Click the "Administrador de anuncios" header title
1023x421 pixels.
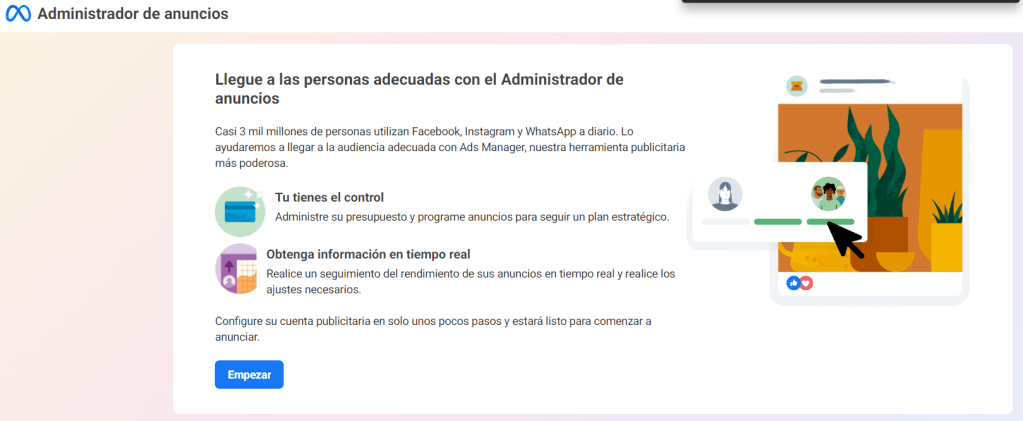[x=132, y=14]
